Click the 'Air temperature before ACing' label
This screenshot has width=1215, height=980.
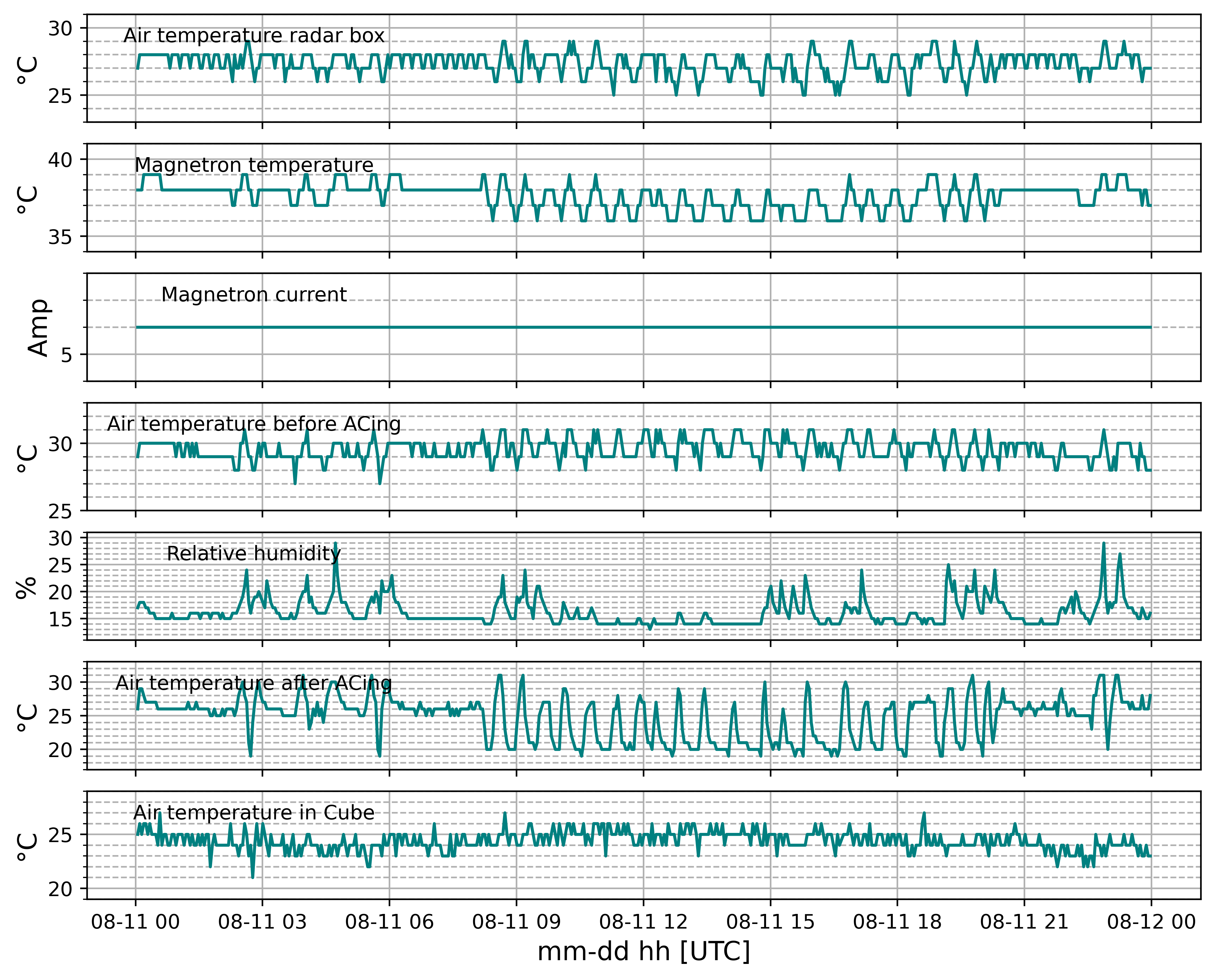click(254, 424)
